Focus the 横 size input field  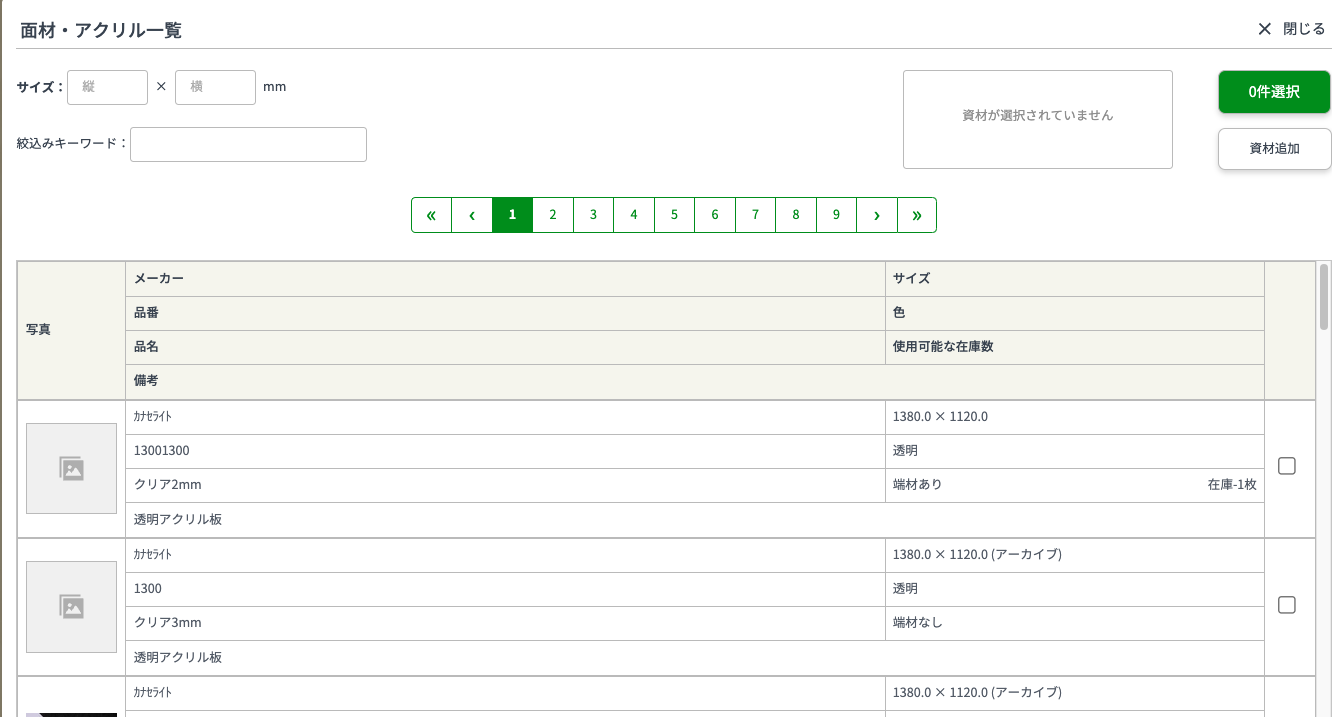pyautogui.click(x=215, y=87)
